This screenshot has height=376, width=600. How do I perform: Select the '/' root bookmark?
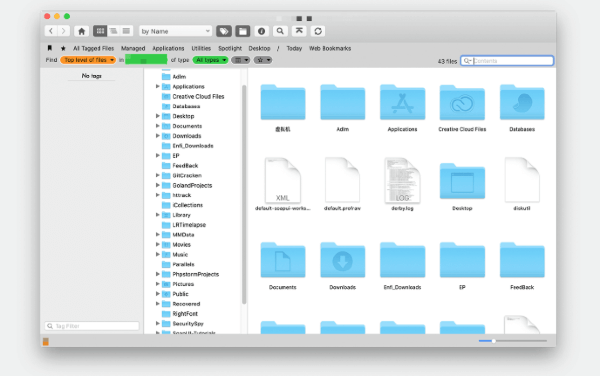(x=278, y=48)
